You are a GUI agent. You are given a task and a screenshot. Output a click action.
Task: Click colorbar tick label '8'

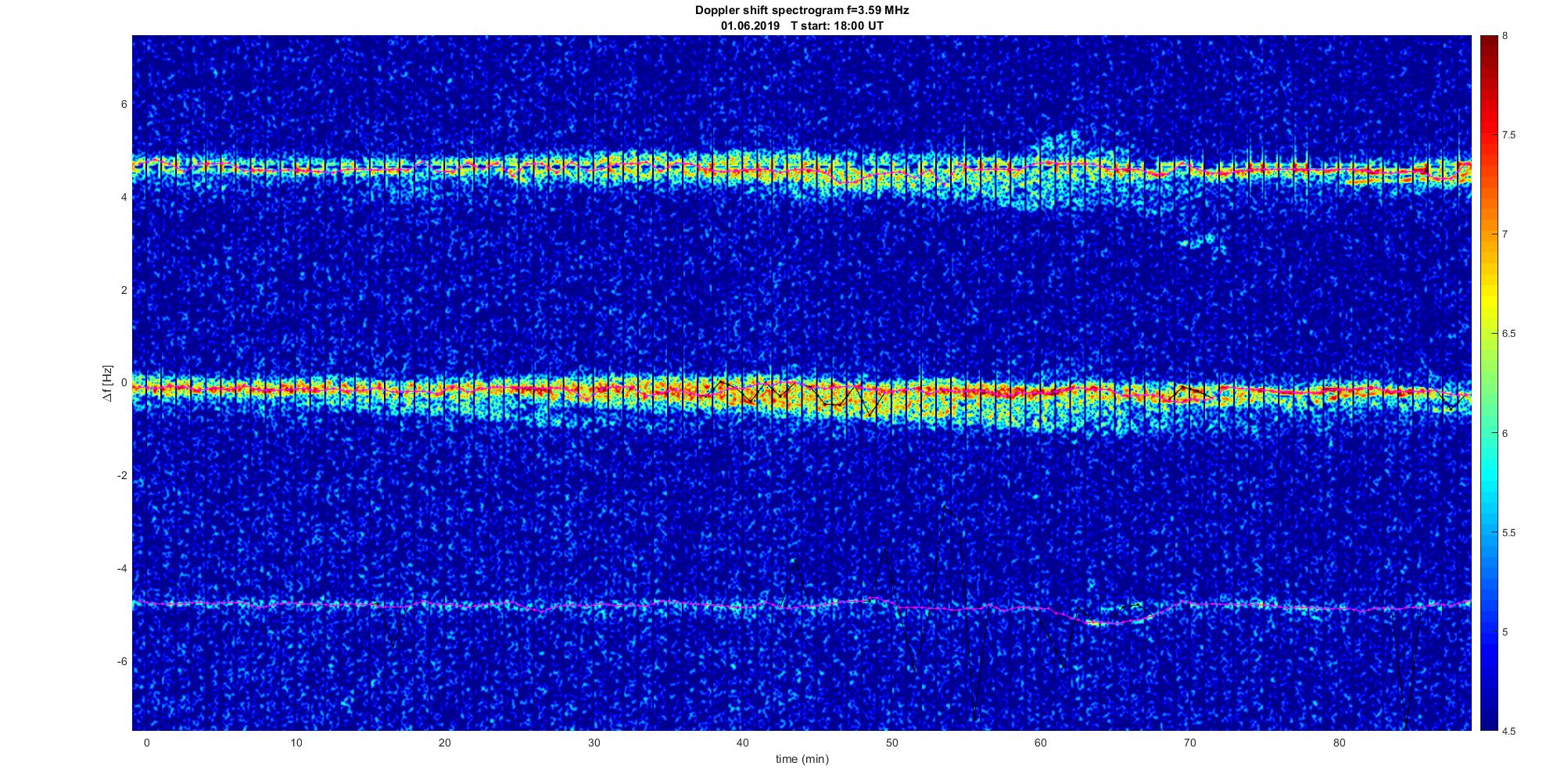tap(1505, 36)
